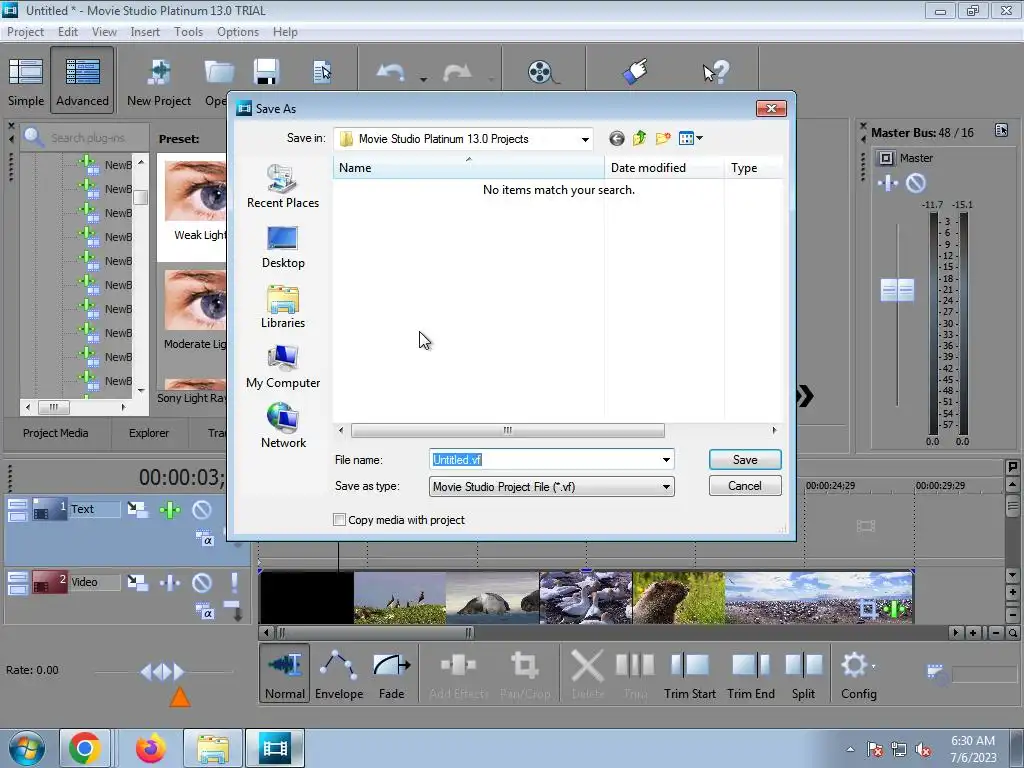Select the Envelope edit tool
The width and height of the screenshot is (1024, 768).
click(x=339, y=673)
